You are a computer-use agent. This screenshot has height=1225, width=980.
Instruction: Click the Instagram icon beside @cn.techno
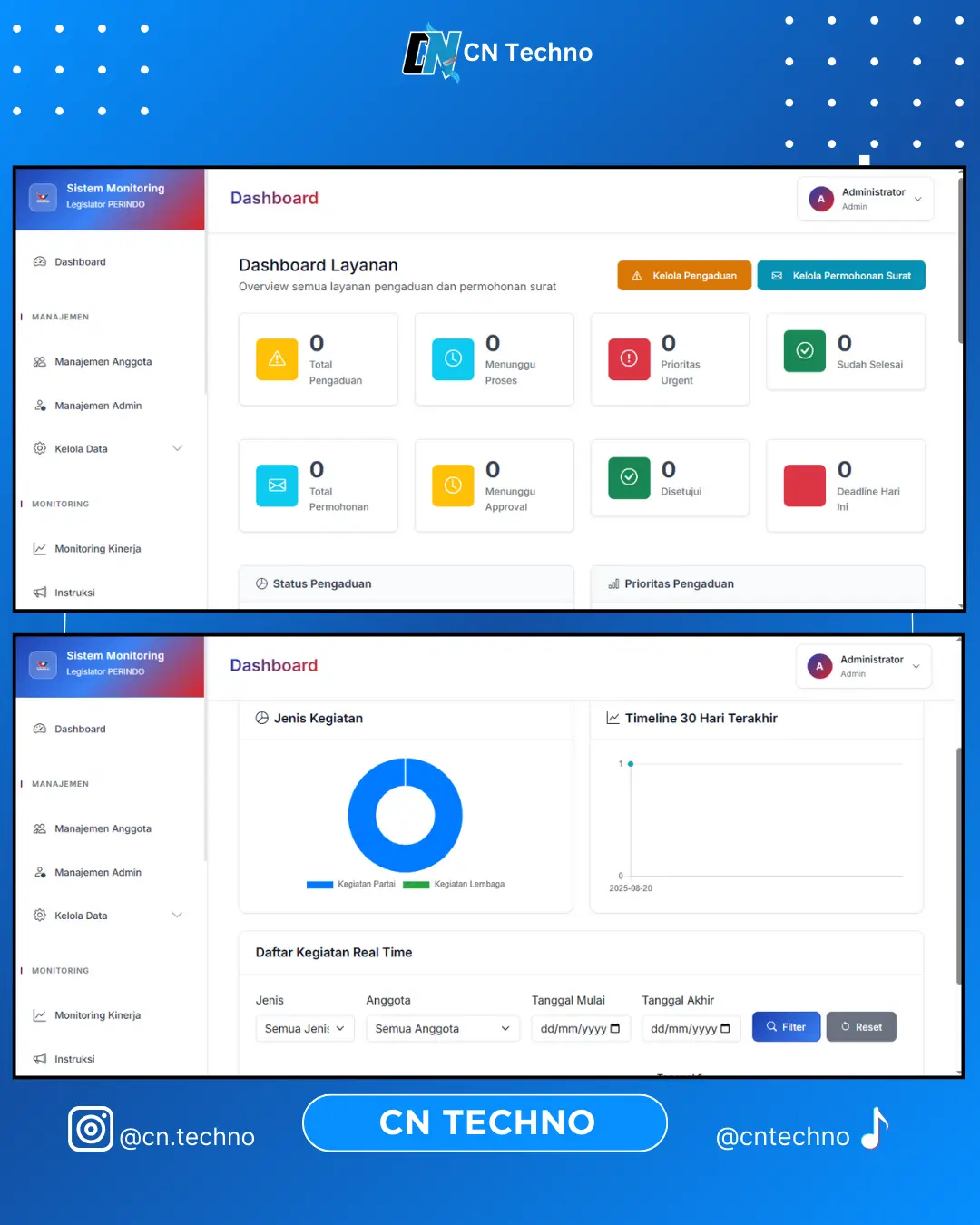point(91,1129)
